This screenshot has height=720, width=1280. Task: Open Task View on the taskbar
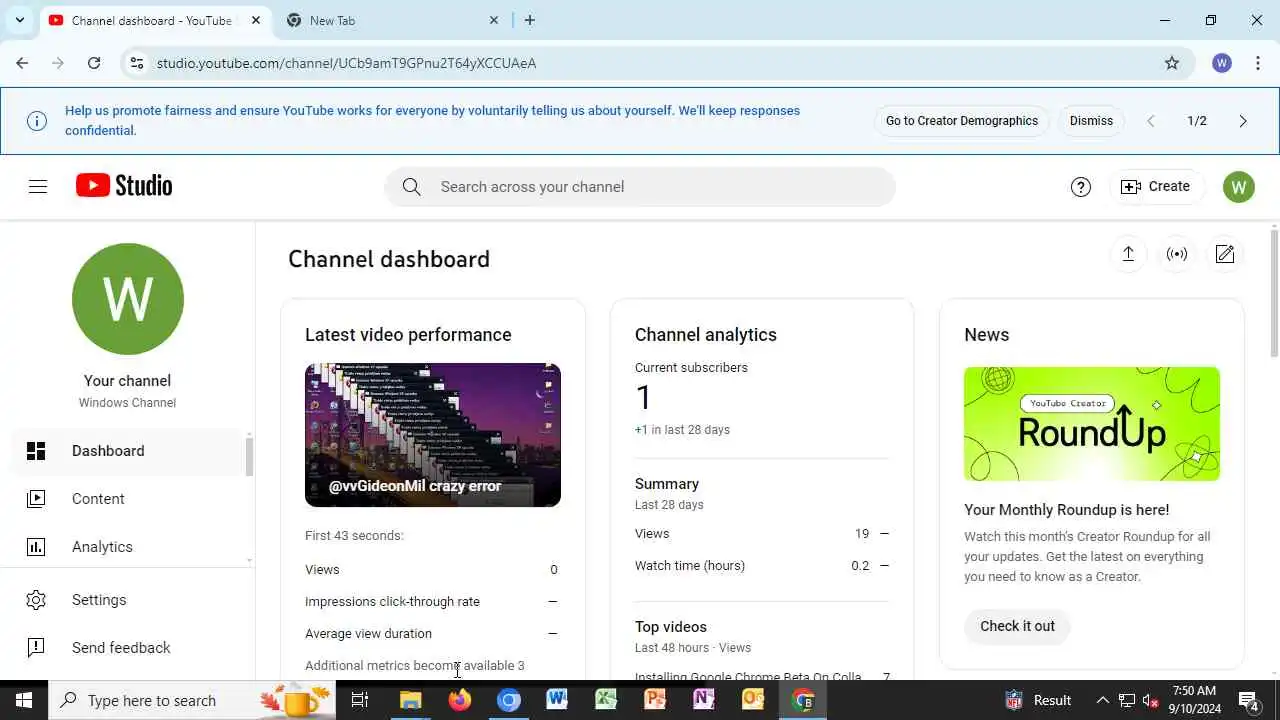click(x=360, y=700)
